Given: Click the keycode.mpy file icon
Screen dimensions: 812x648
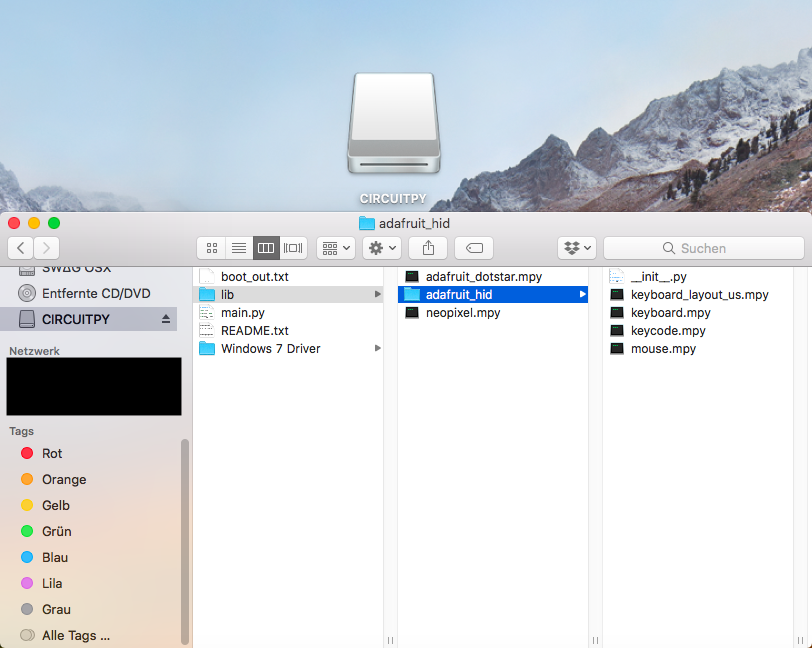Looking at the screenshot, I should 617,330.
